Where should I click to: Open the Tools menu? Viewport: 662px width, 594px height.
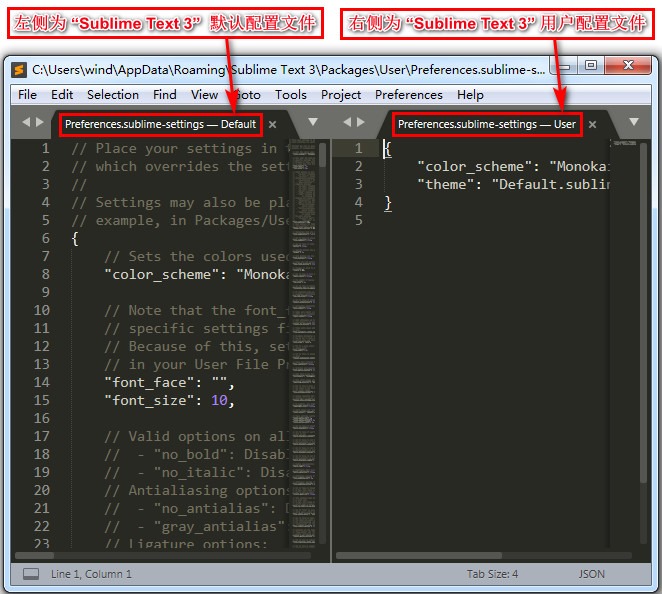[290, 95]
